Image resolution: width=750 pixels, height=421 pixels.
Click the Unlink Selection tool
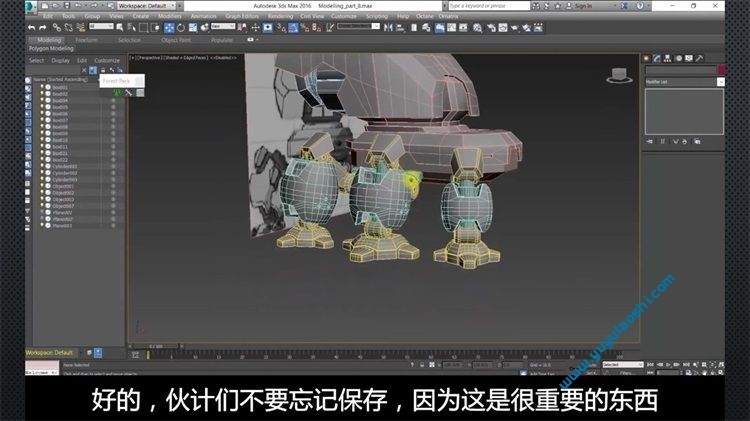pos(68,28)
